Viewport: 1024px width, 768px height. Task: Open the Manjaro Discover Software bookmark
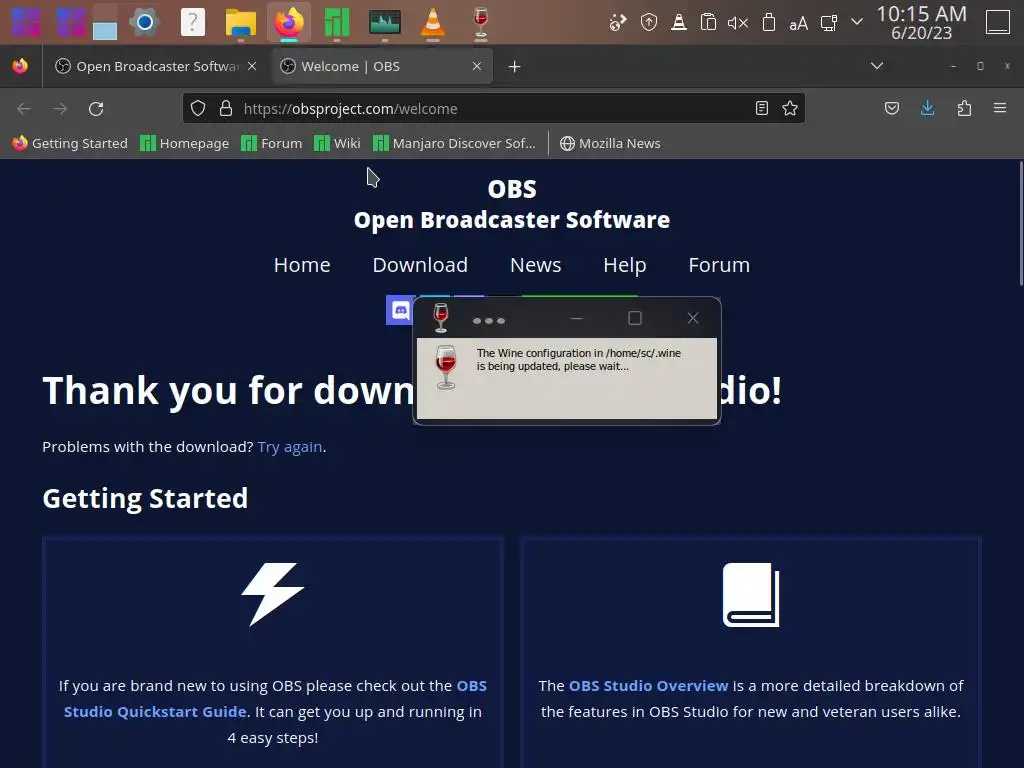[454, 143]
